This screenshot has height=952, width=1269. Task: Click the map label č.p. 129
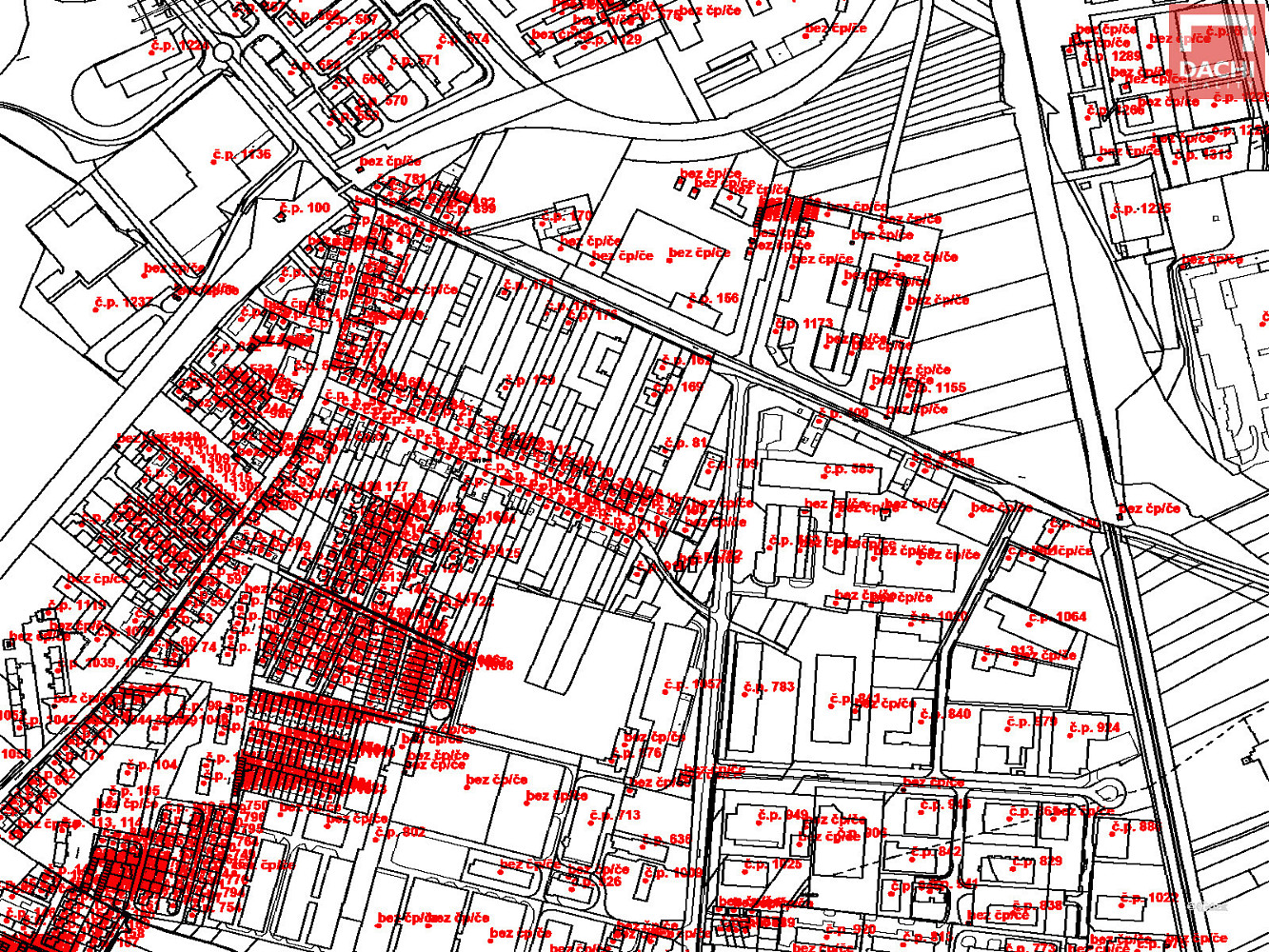coord(529,380)
